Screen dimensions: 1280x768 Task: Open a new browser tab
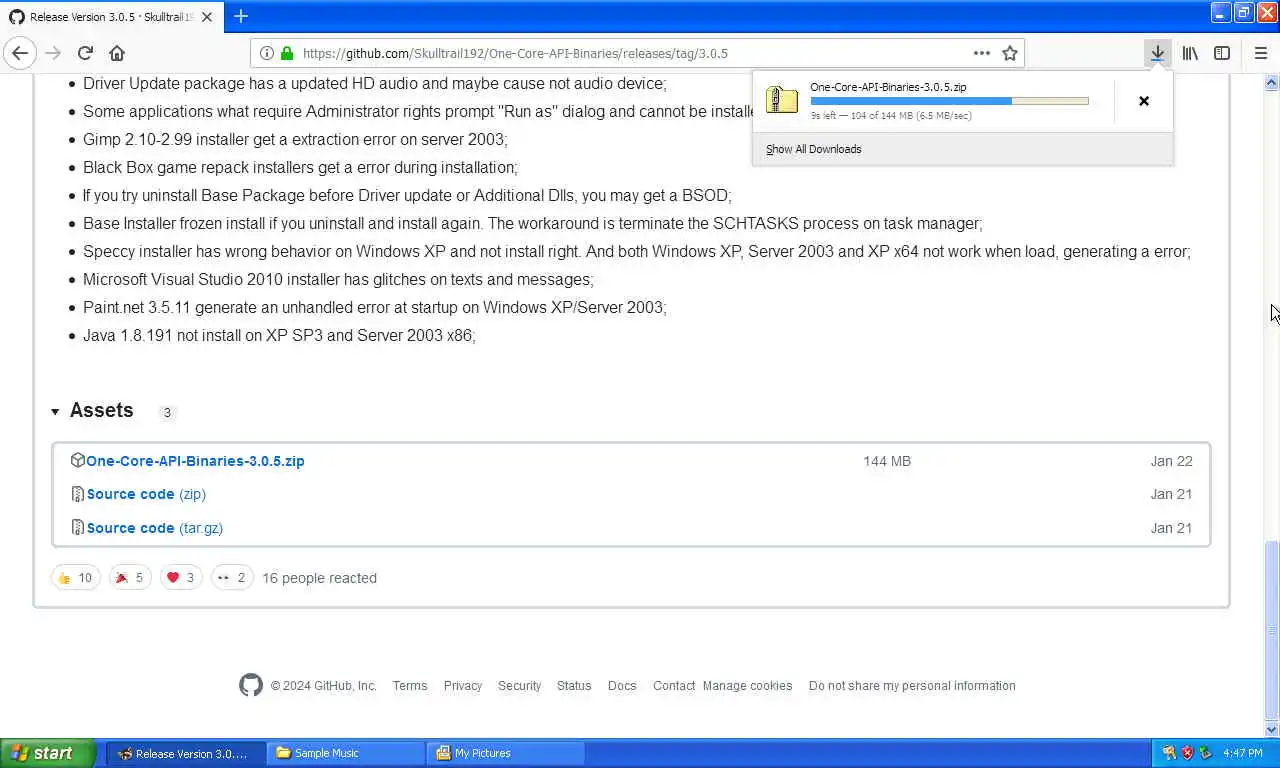(x=241, y=16)
